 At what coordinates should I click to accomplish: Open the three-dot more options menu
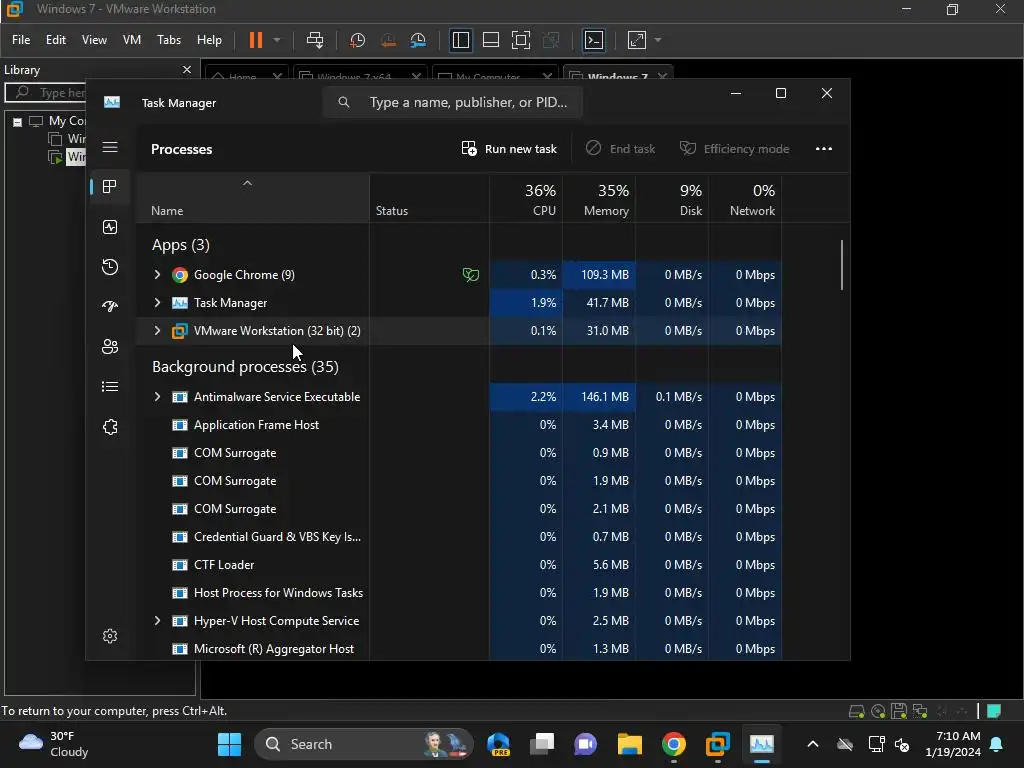pos(824,149)
